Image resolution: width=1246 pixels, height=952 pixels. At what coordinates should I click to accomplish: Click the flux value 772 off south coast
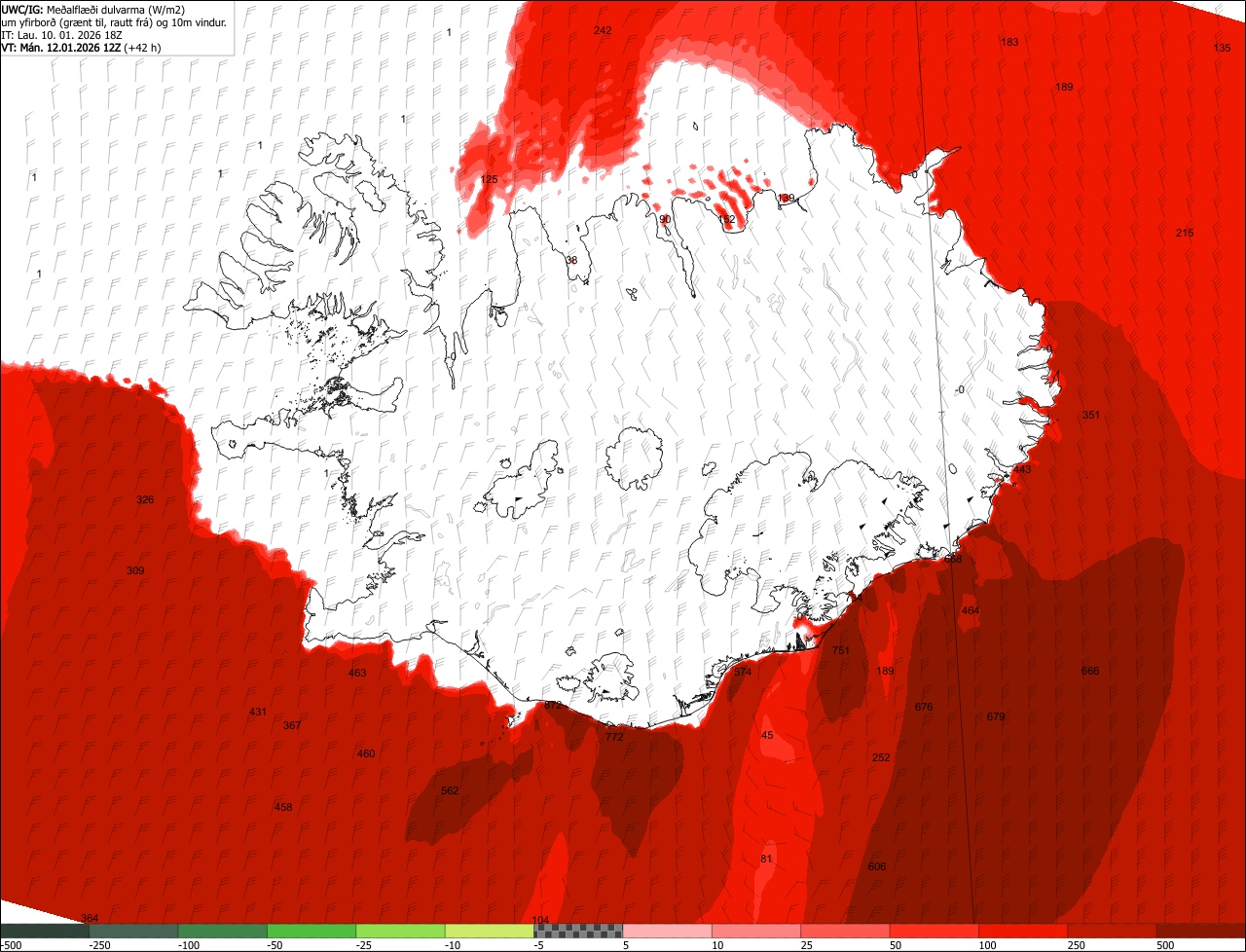(614, 737)
